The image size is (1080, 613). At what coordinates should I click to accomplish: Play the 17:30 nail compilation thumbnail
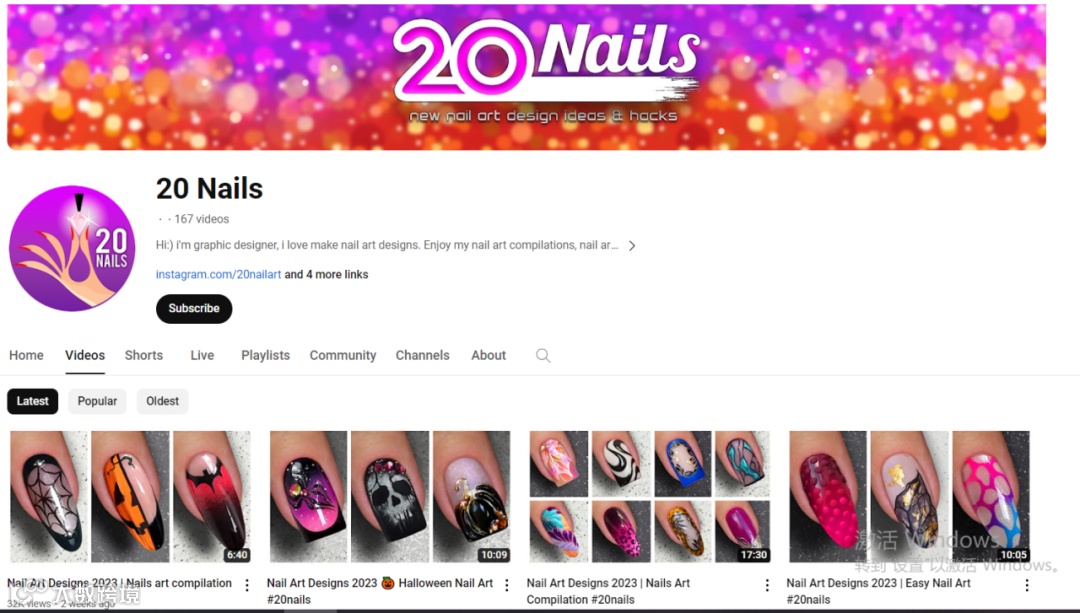pos(650,497)
